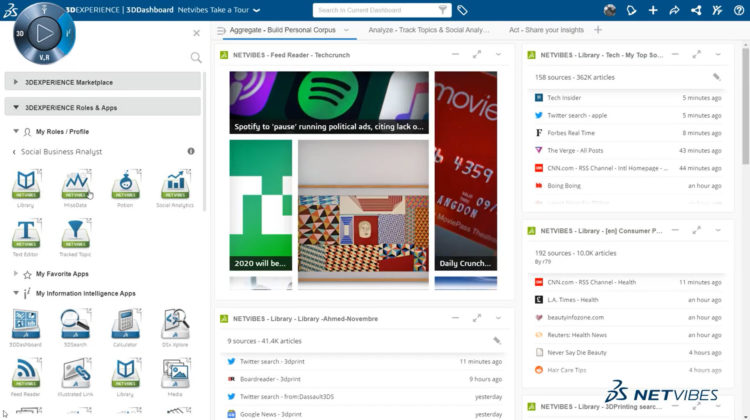This screenshot has width=750, height=420.
Task: Launch the Potion app icon
Action: (125, 184)
